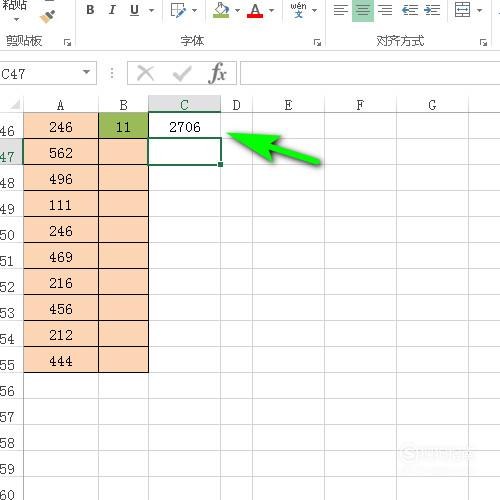The width and height of the screenshot is (500, 500).
Task: Select cell A52 with 216
Action: coord(61,282)
